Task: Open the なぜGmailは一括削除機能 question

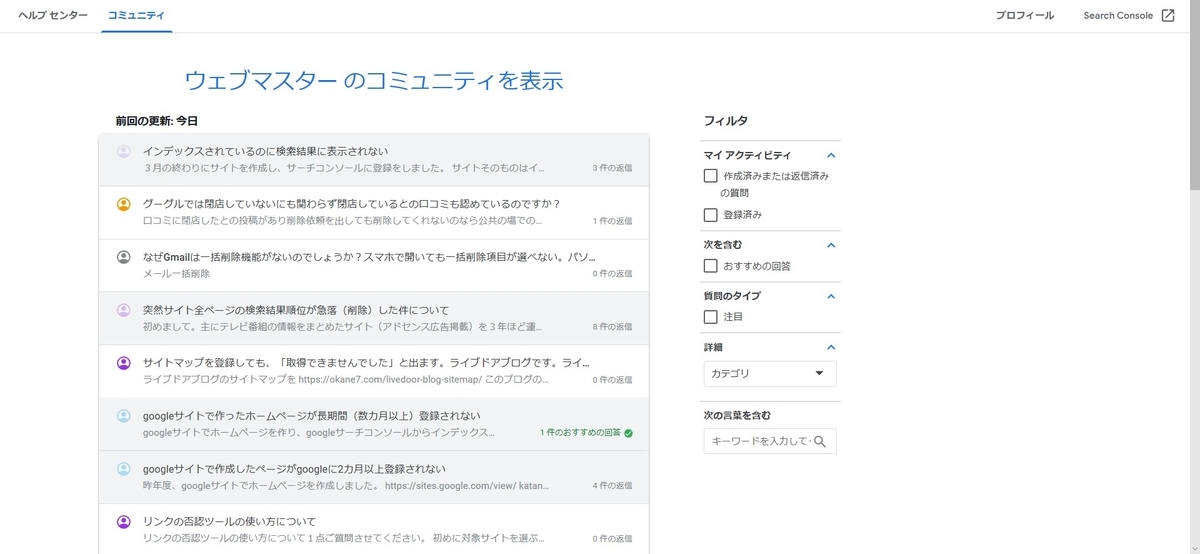Action: tap(374, 266)
